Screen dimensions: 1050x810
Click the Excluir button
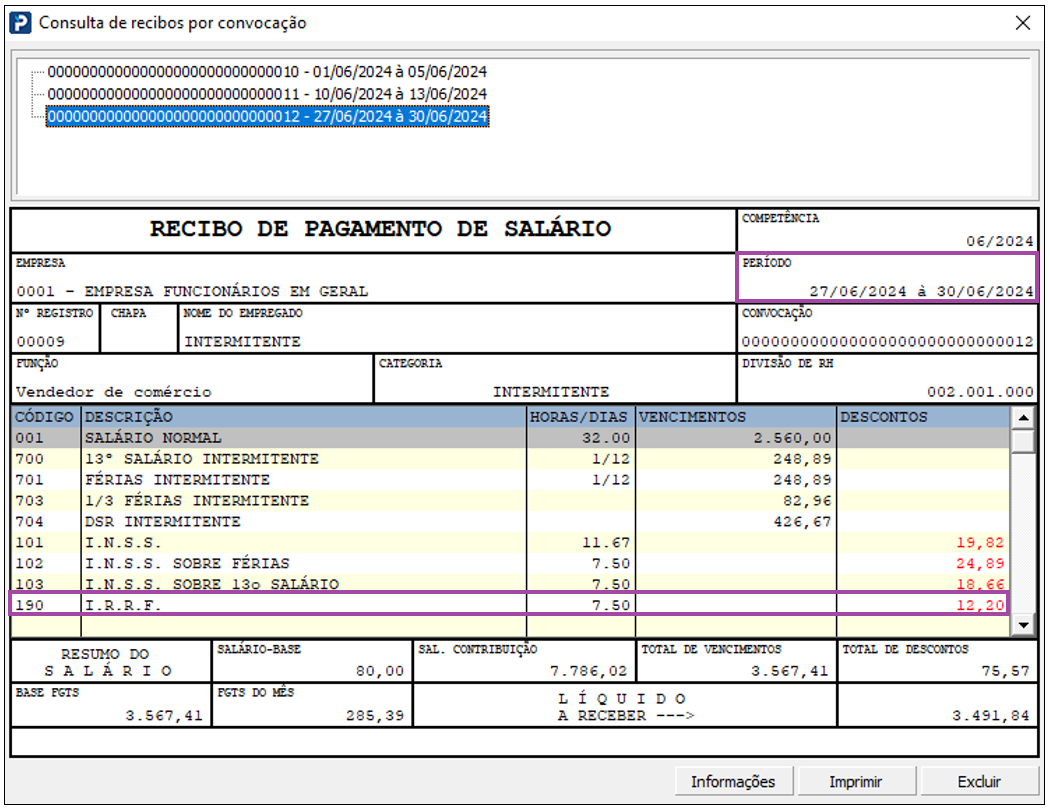pos(978,782)
